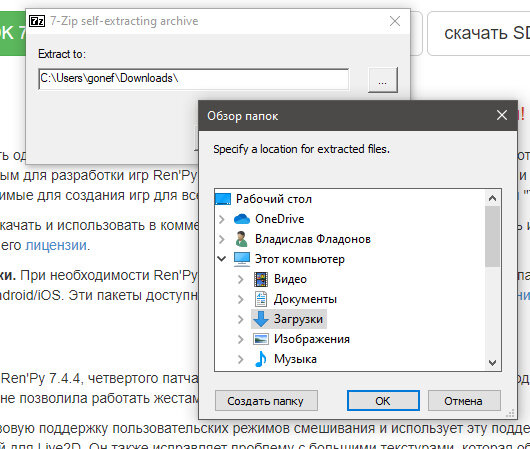The width and height of the screenshot is (530, 449).
Task: Select the Загрузки download arrow icon
Action: coord(261,319)
